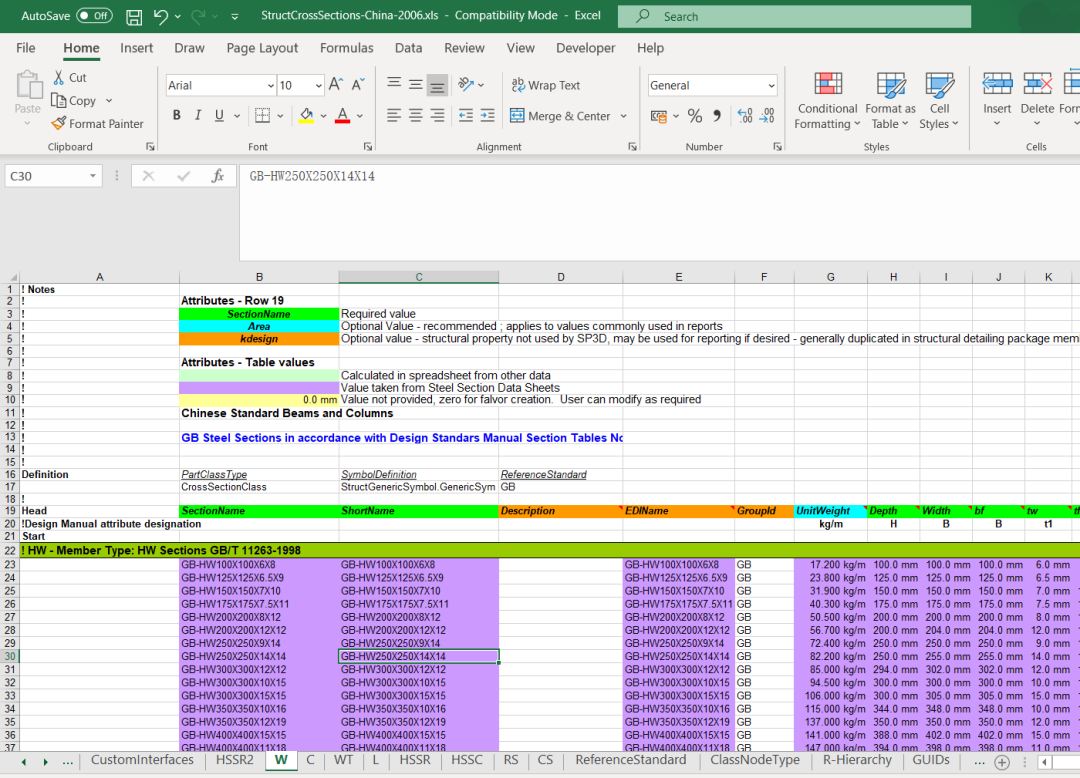Open Format as Table dropdown
The image size is (1080, 778).
coord(890,101)
